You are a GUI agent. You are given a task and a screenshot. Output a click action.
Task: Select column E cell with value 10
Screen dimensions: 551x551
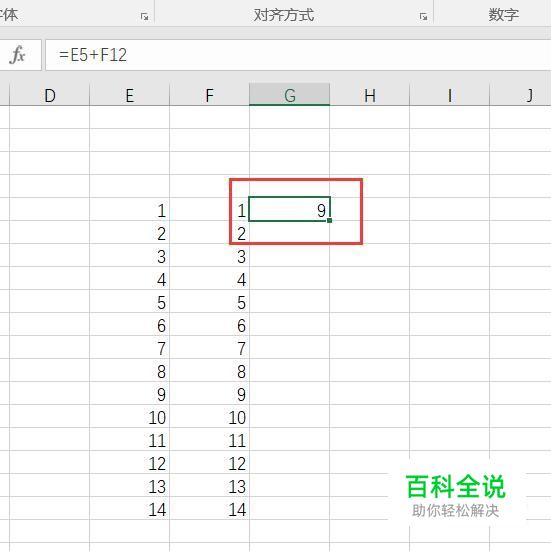point(130,416)
